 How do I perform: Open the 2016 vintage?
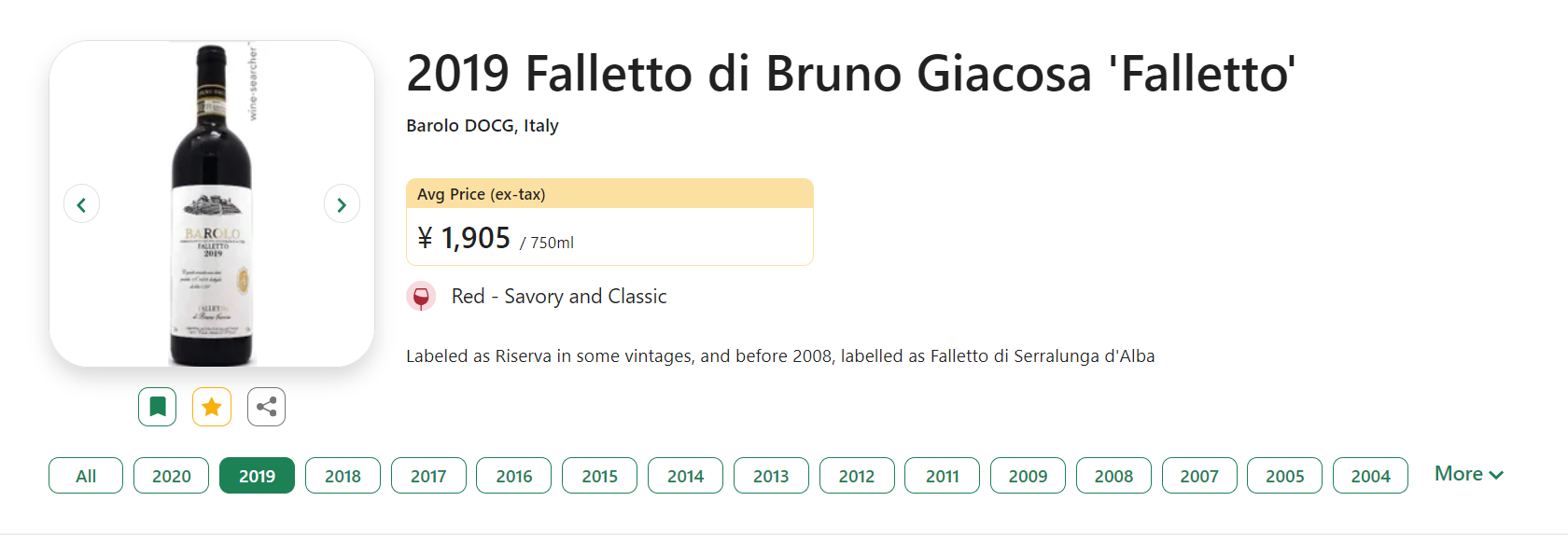(x=514, y=476)
